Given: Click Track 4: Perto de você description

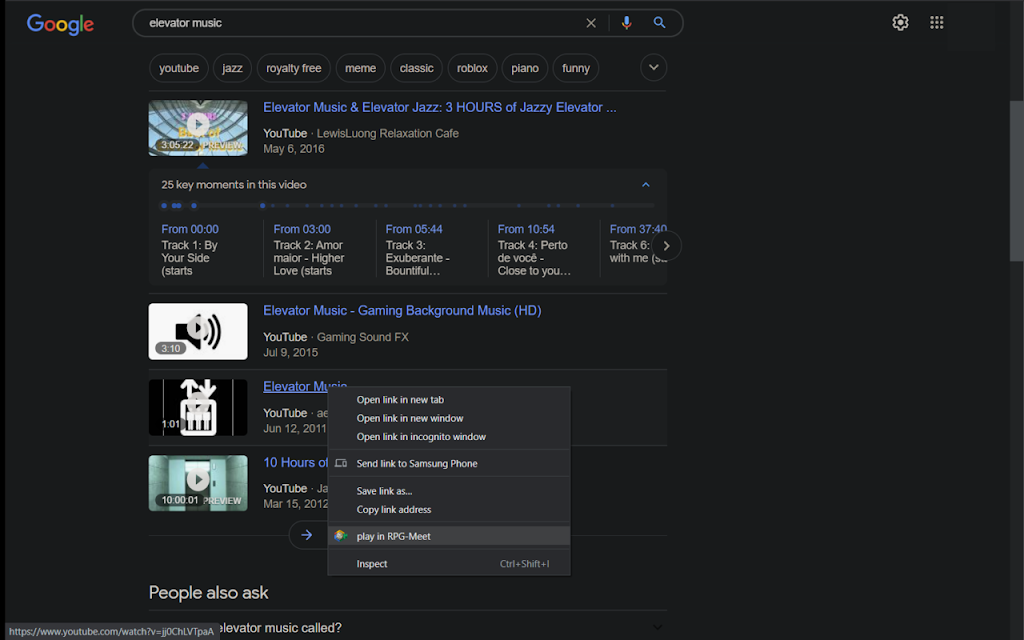Looking at the screenshot, I should (x=534, y=258).
